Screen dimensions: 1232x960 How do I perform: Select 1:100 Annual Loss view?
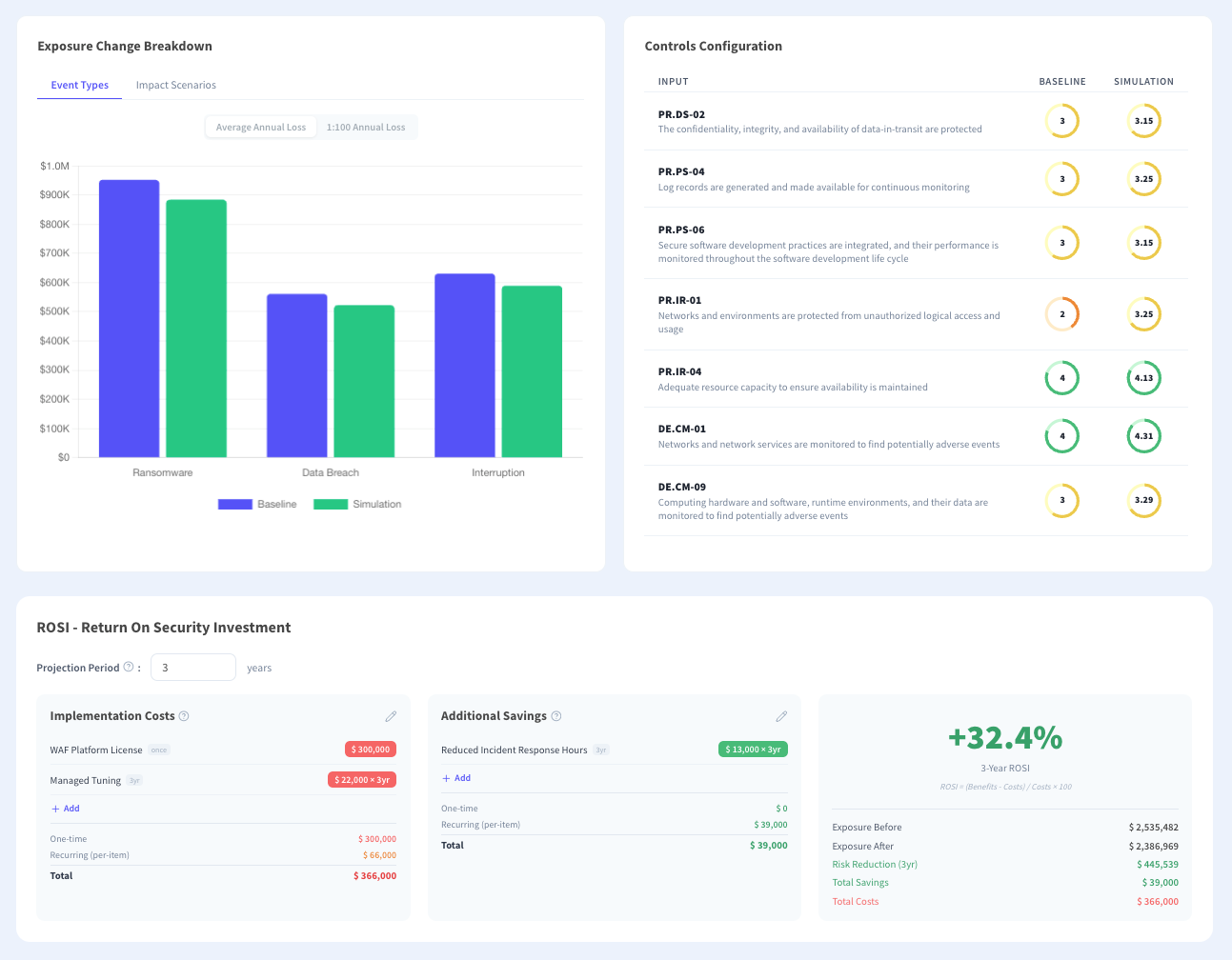(366, 127)
